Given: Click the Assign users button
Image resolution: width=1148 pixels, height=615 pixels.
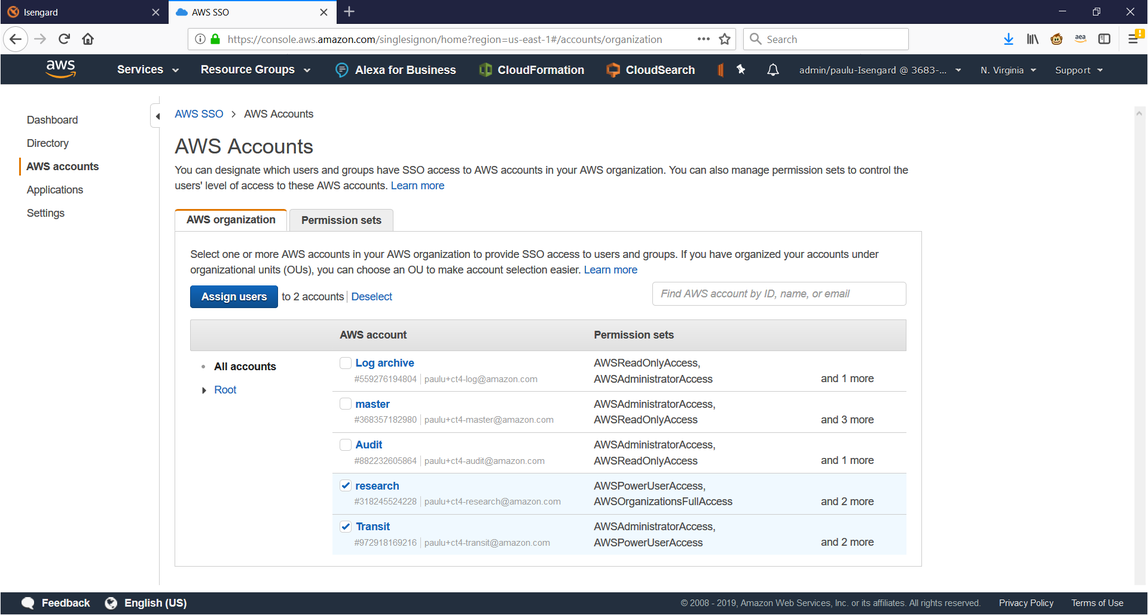Looking at the screenshot, I should [234, 297].
